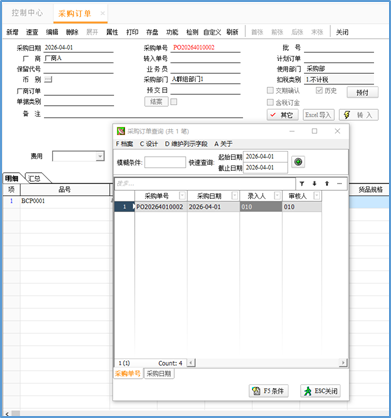Click 属性 in the toolbar
Viewport: 391px width, 418px height.
point(112,32)
